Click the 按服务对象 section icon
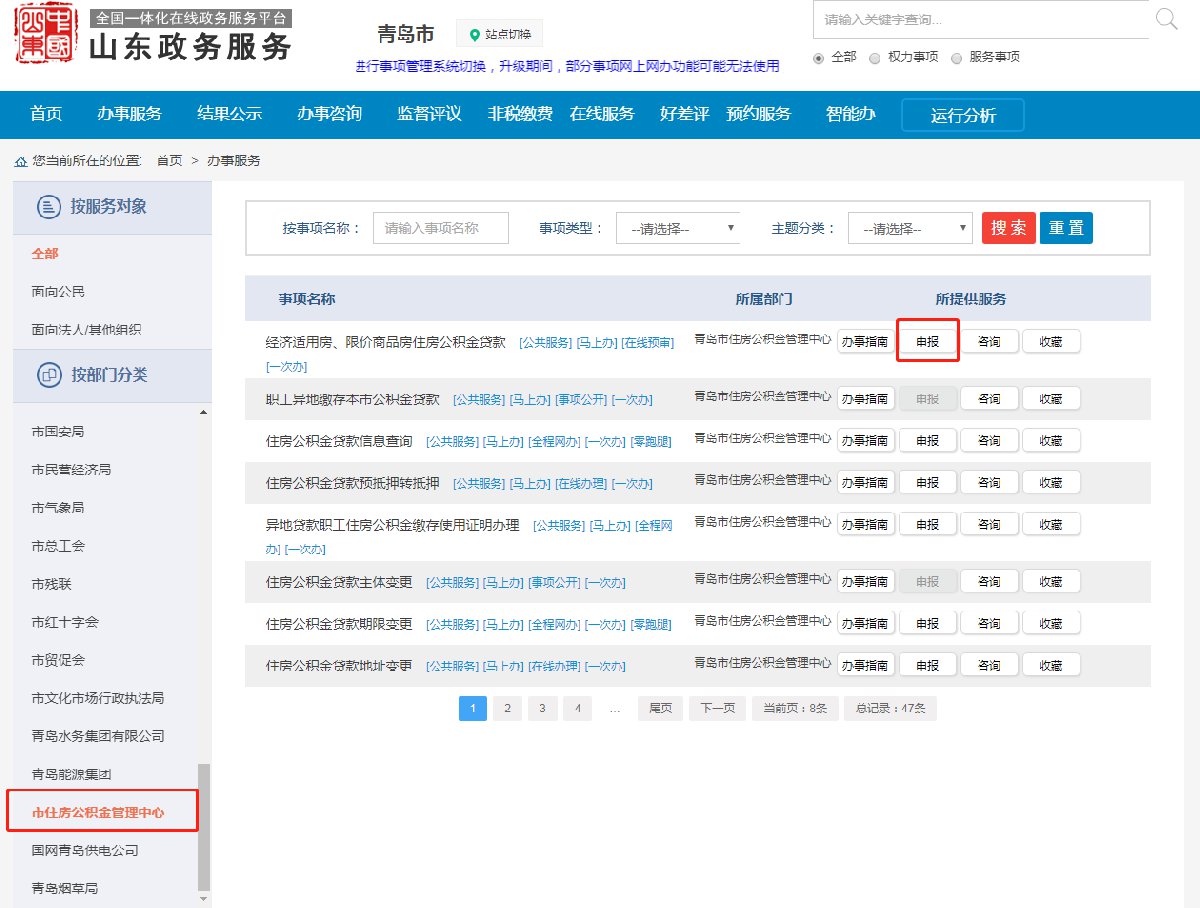This screenshot has height=908, width=1200. [49, 207]
